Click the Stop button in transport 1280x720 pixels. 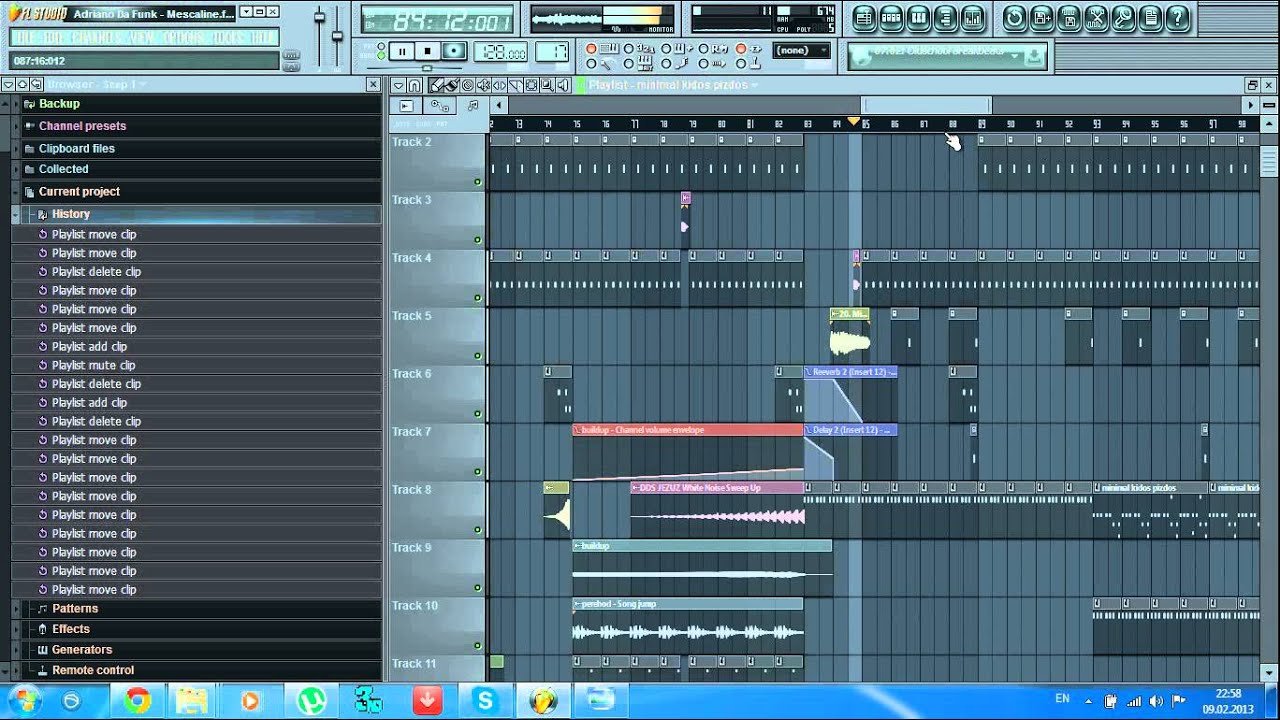click(427, 51)
